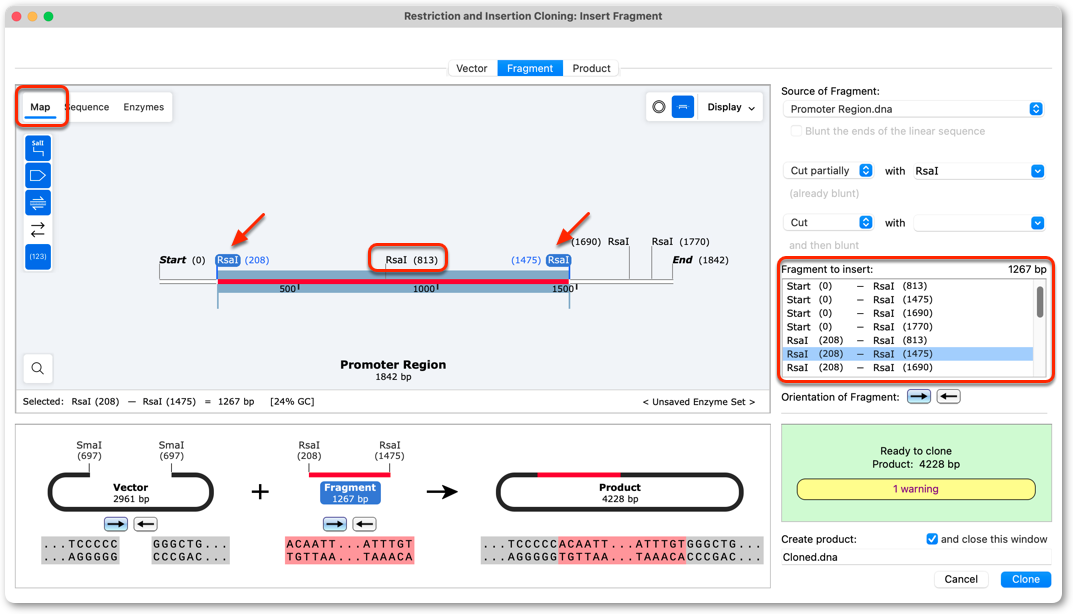The width and height of the screenshot is (1073, 614).
Task: Click the blue Fragment 1267 bp label
Action: click(350, 493)
